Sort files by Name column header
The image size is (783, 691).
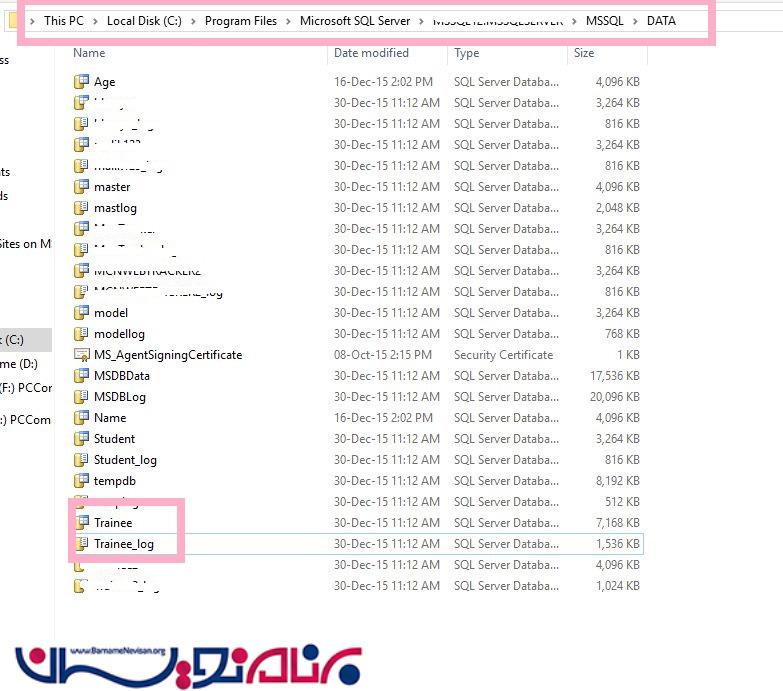pos(89,53)
